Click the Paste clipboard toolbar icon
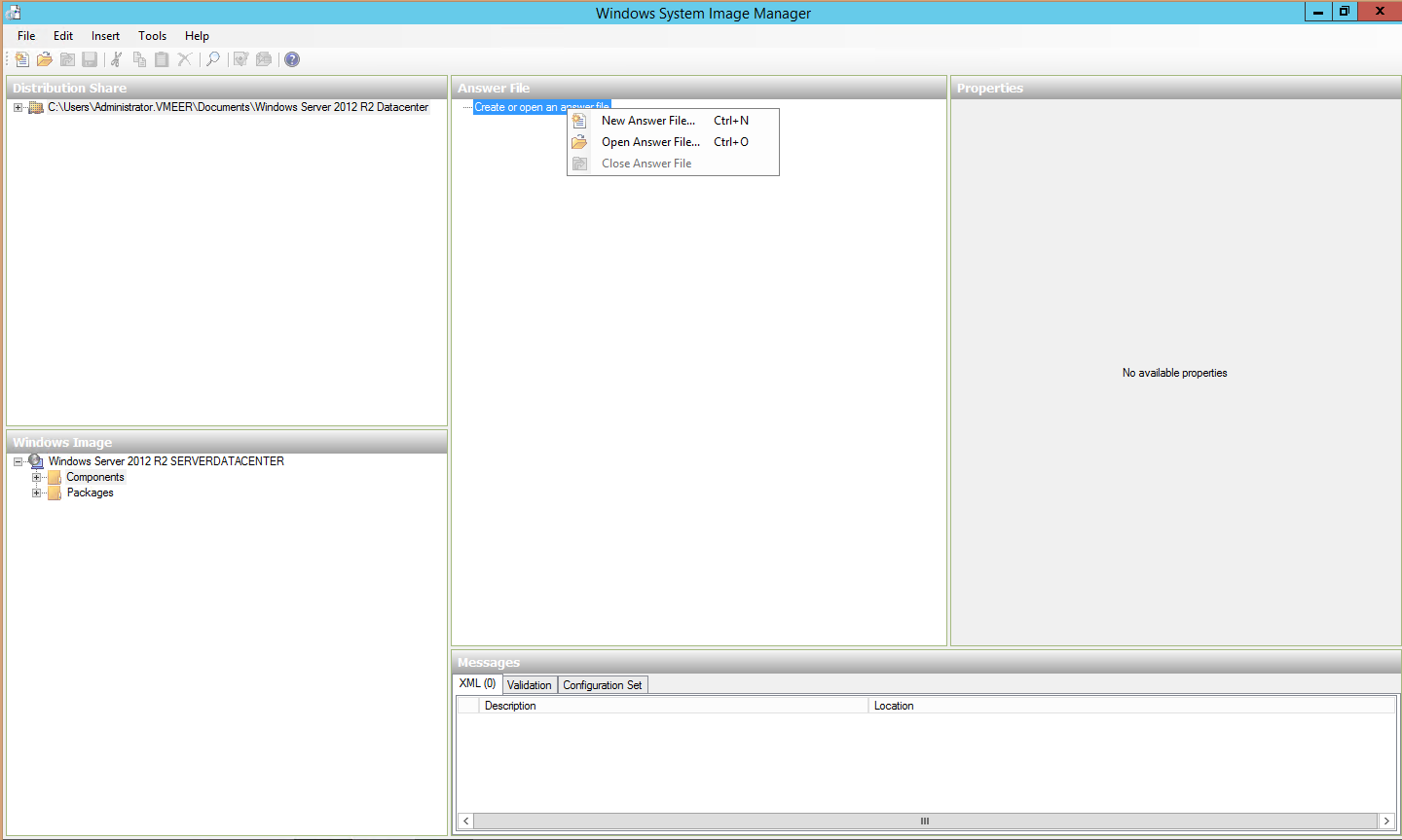Viewport: 1402px width, 840px height. click(x=162, y=59)
